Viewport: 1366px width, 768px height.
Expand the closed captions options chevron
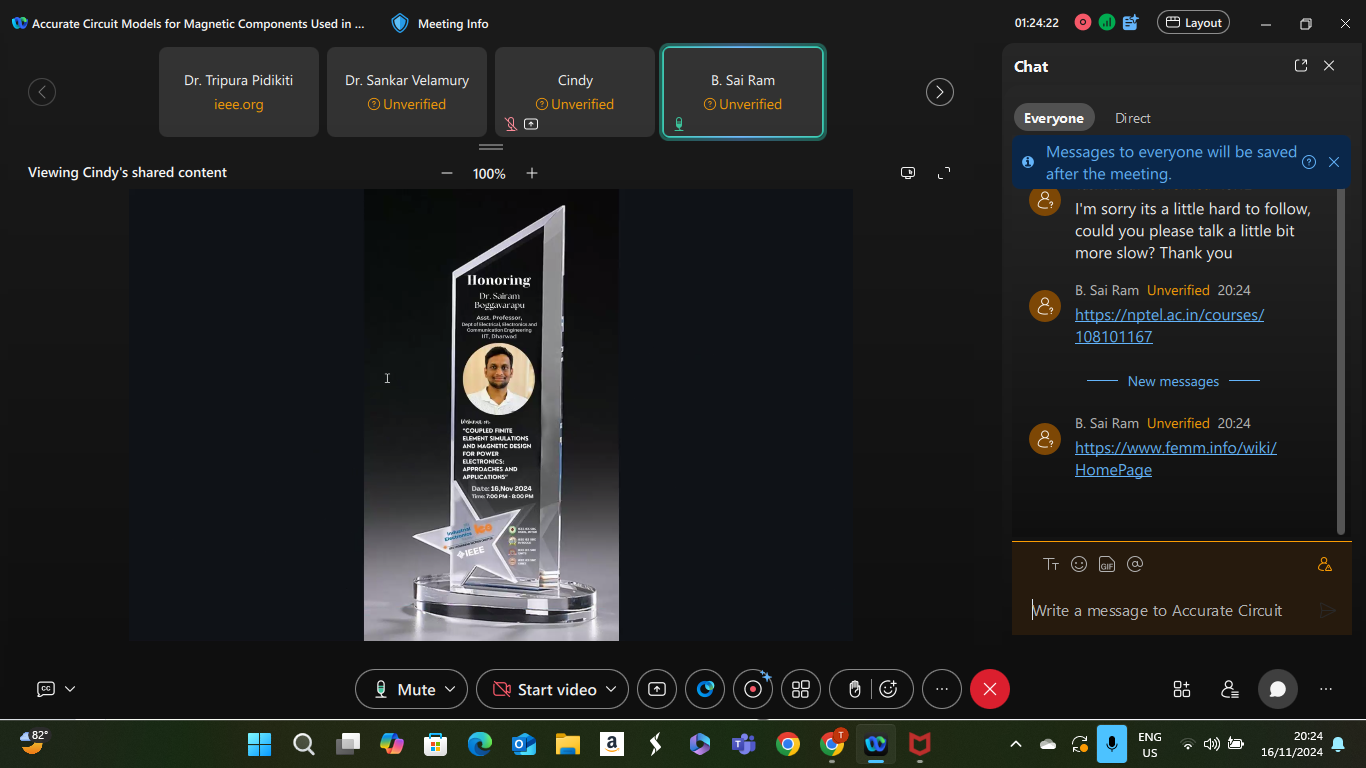(x=70, y=689)
